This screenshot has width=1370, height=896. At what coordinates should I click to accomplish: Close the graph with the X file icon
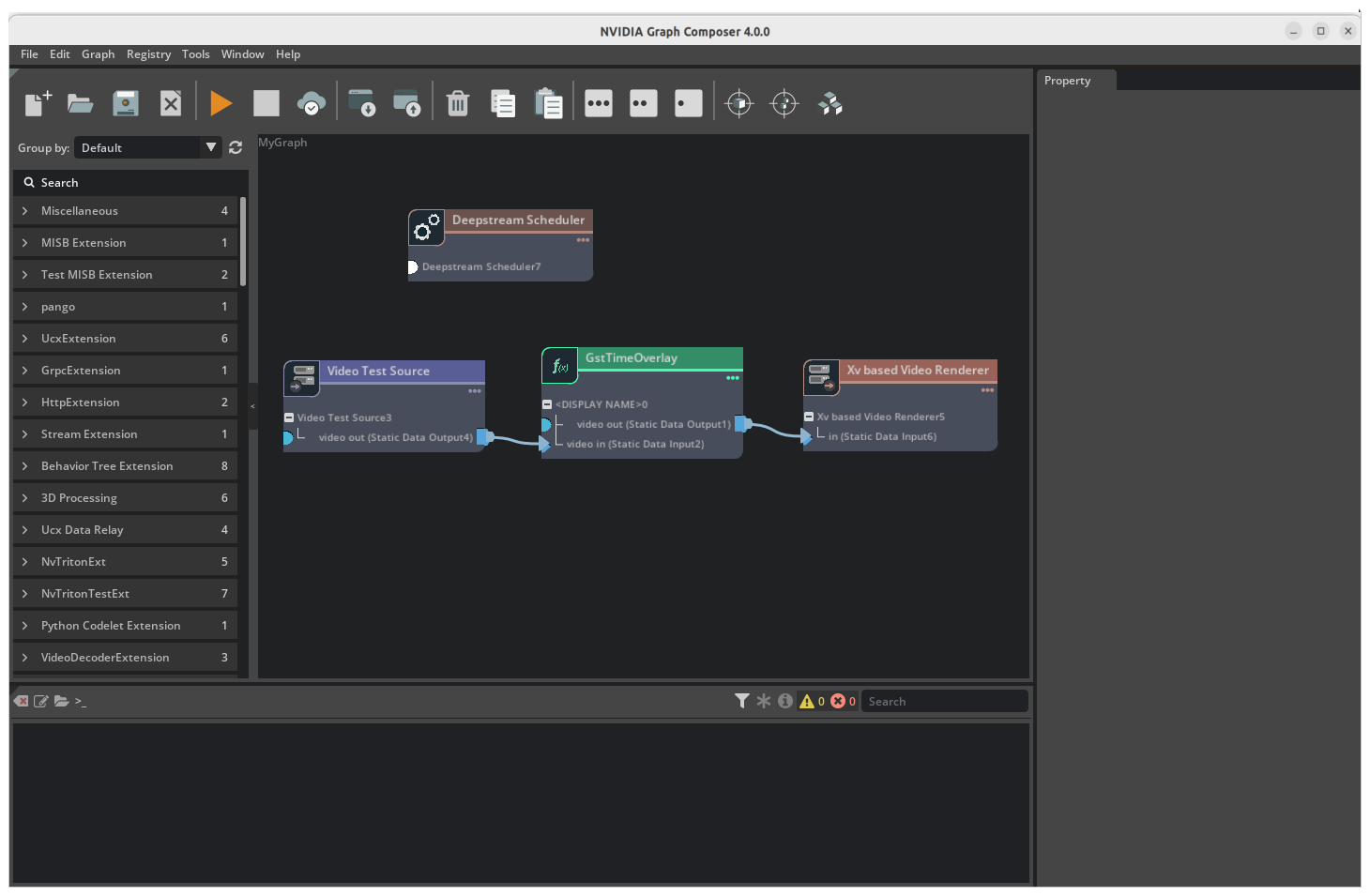click(171, 103)
